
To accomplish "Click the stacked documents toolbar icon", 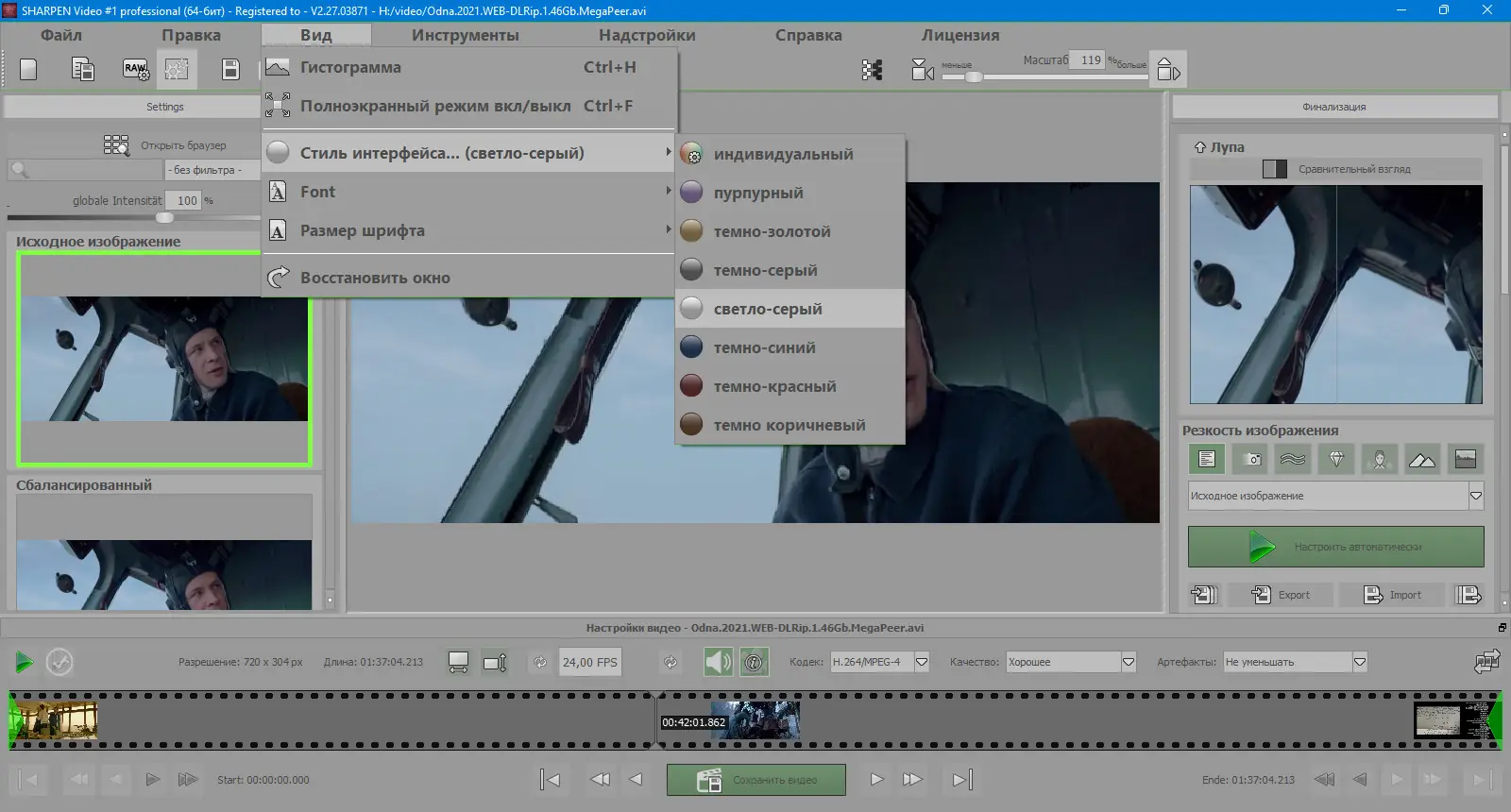I will 83,69.
